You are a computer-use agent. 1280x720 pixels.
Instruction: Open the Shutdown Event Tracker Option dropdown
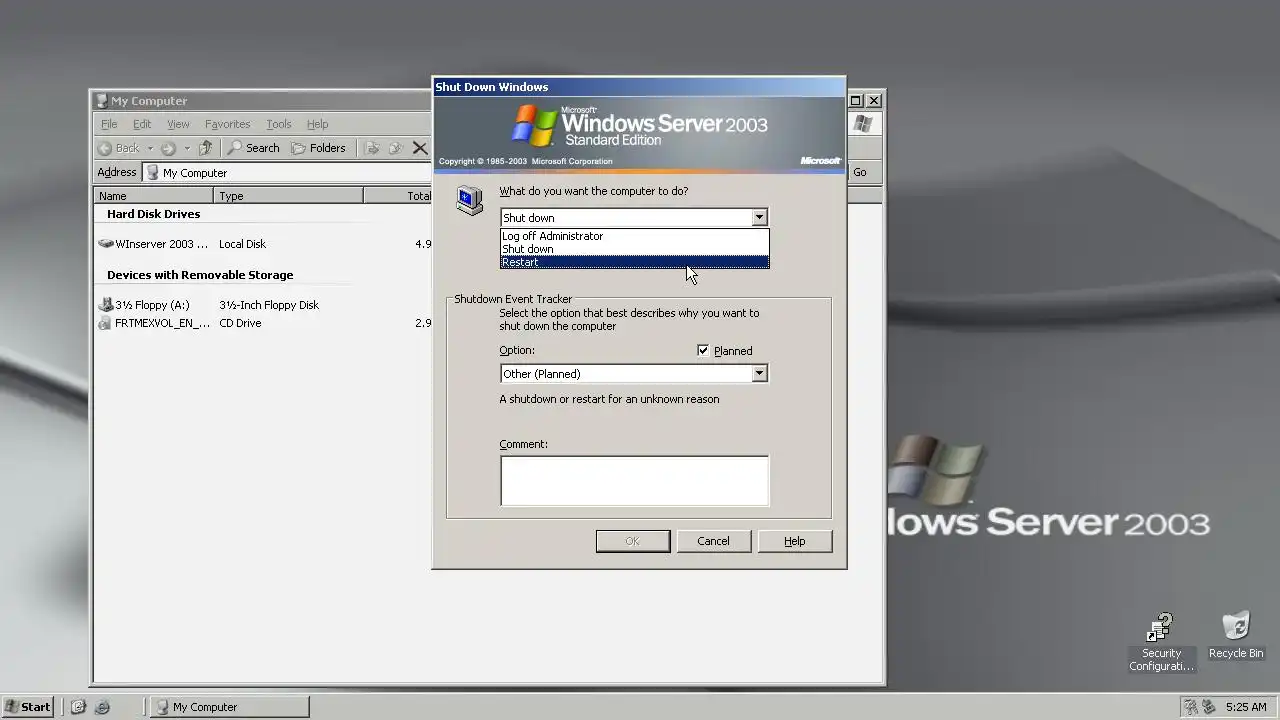[759, 374]
